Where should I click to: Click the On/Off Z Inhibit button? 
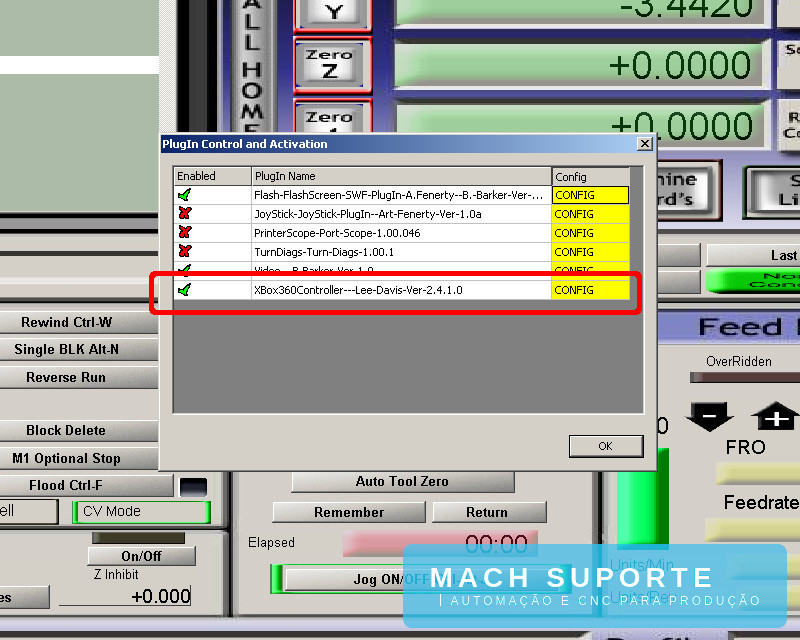[141, 556]
